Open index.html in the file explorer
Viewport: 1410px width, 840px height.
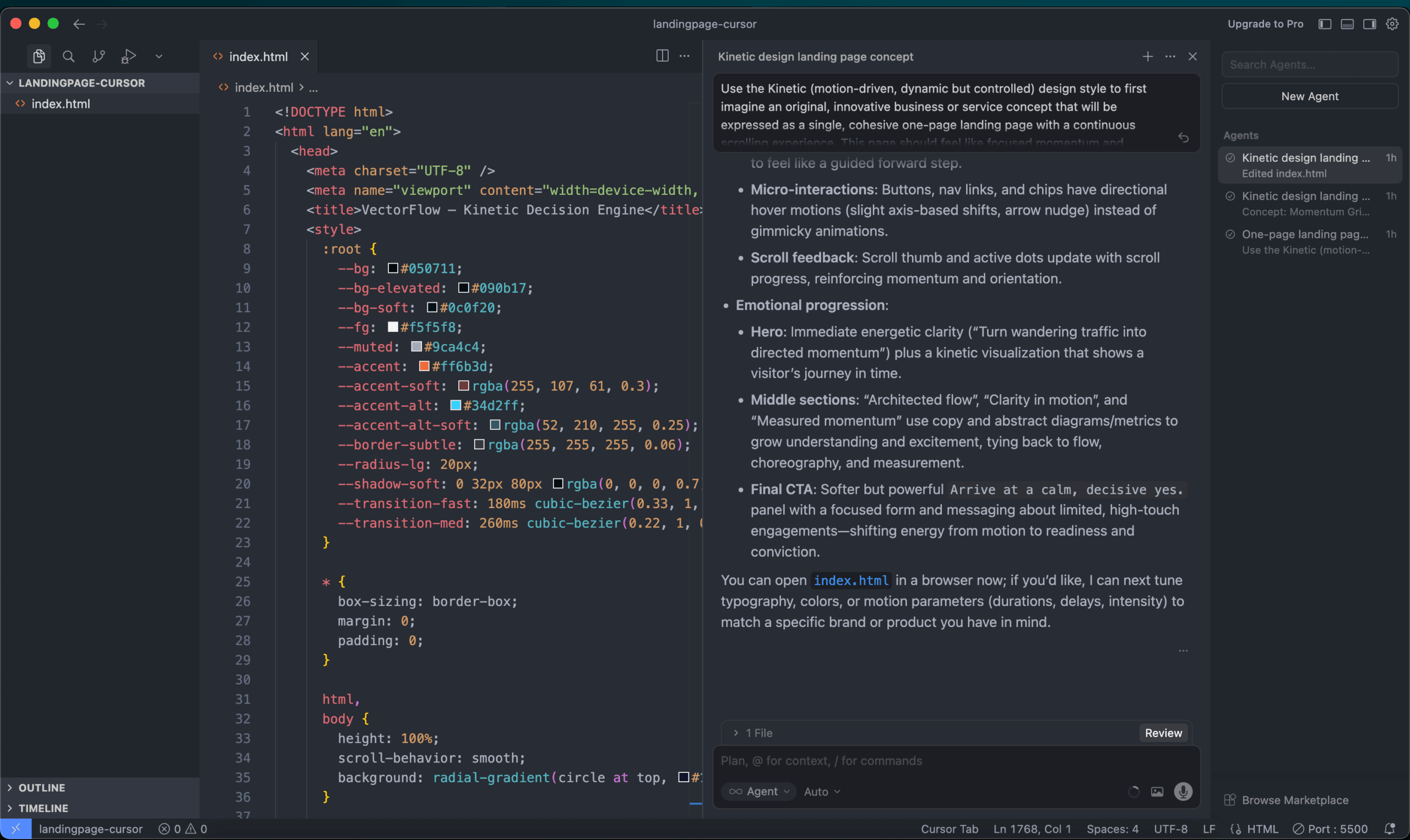point(61,103)
